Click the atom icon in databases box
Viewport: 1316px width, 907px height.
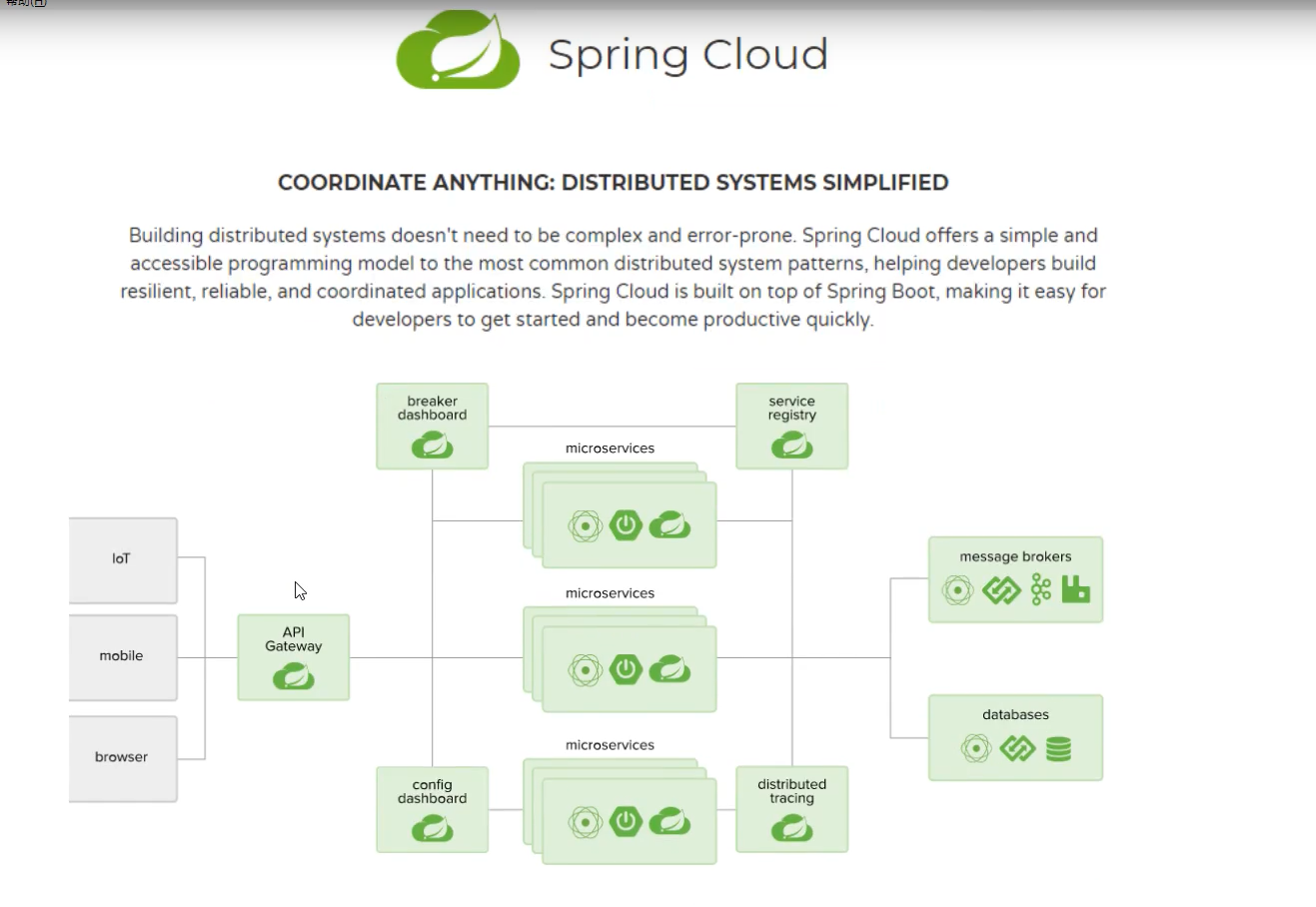tap(975, 748)
